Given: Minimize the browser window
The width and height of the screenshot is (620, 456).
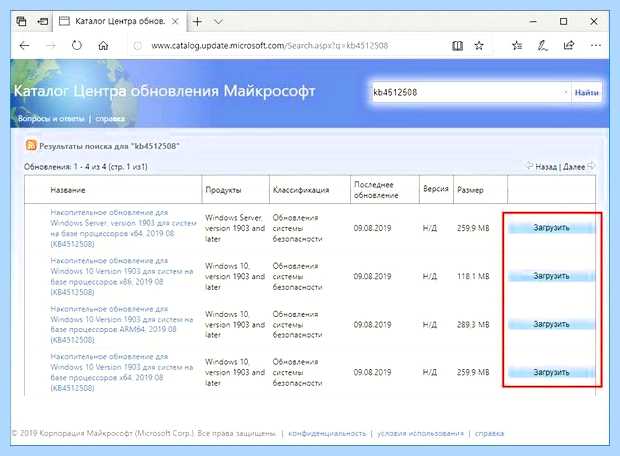Looking at the screenshot, I should [533, 21].
